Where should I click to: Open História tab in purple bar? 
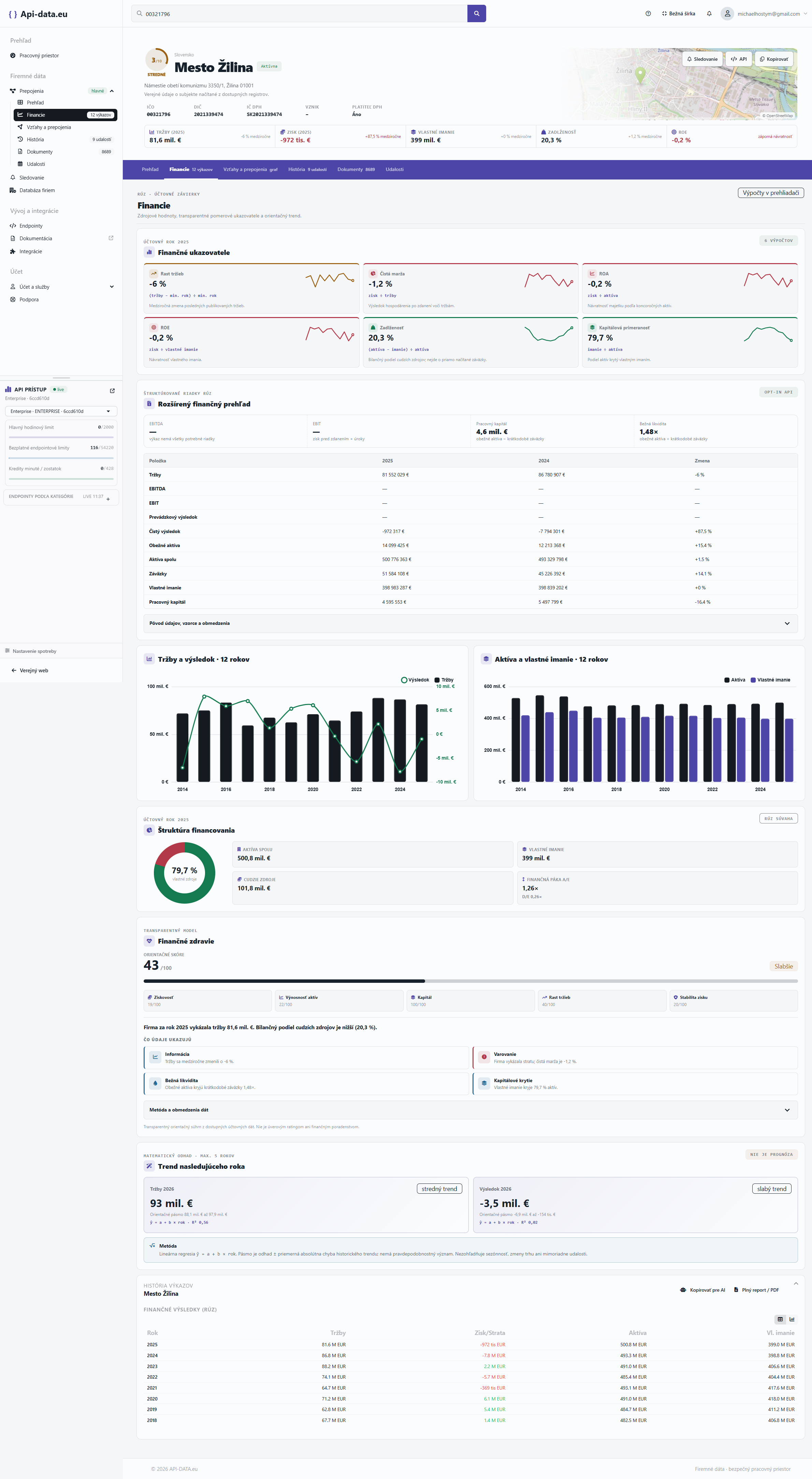[308, 169]
